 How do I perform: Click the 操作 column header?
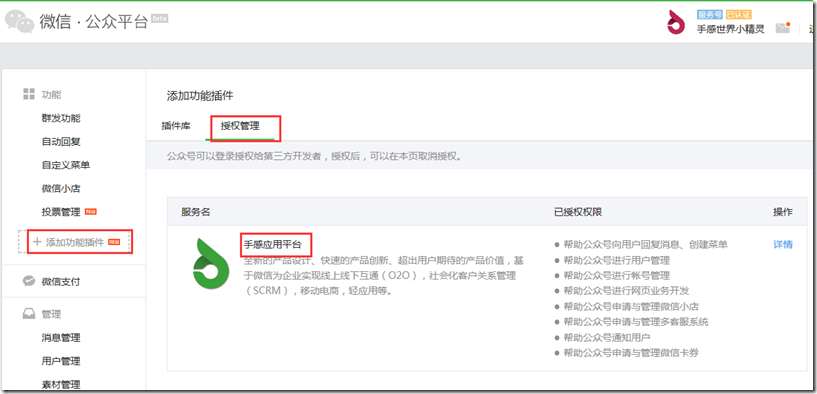pyautogui.click(x=783, y=212)
